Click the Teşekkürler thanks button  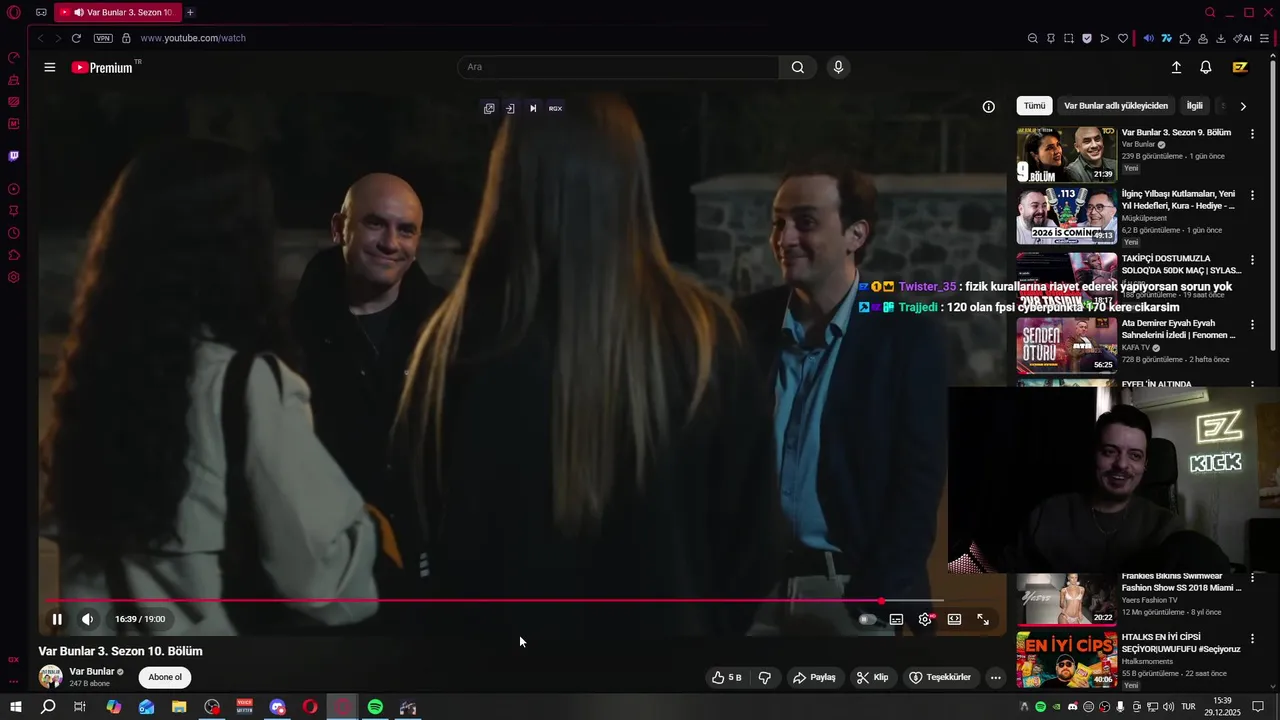[939, 677]
